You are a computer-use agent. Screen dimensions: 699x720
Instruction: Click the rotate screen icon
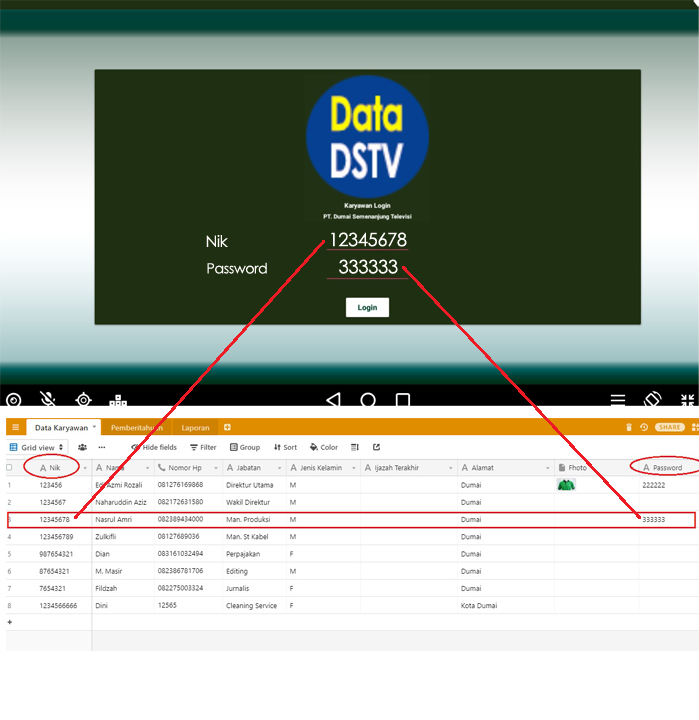point(653,399)
